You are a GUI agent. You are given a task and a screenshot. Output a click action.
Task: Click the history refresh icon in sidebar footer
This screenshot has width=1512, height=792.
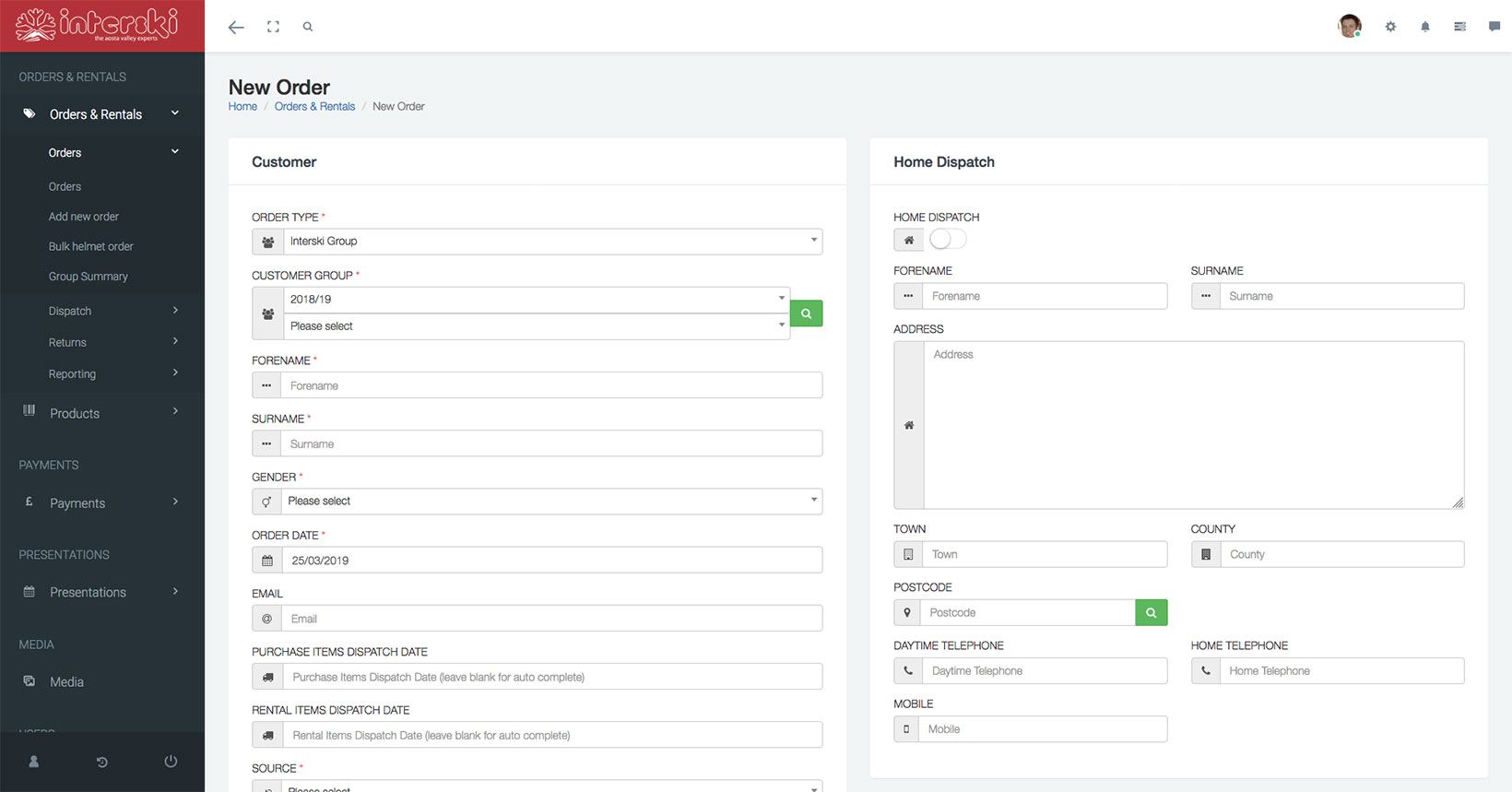coord(102,762)
